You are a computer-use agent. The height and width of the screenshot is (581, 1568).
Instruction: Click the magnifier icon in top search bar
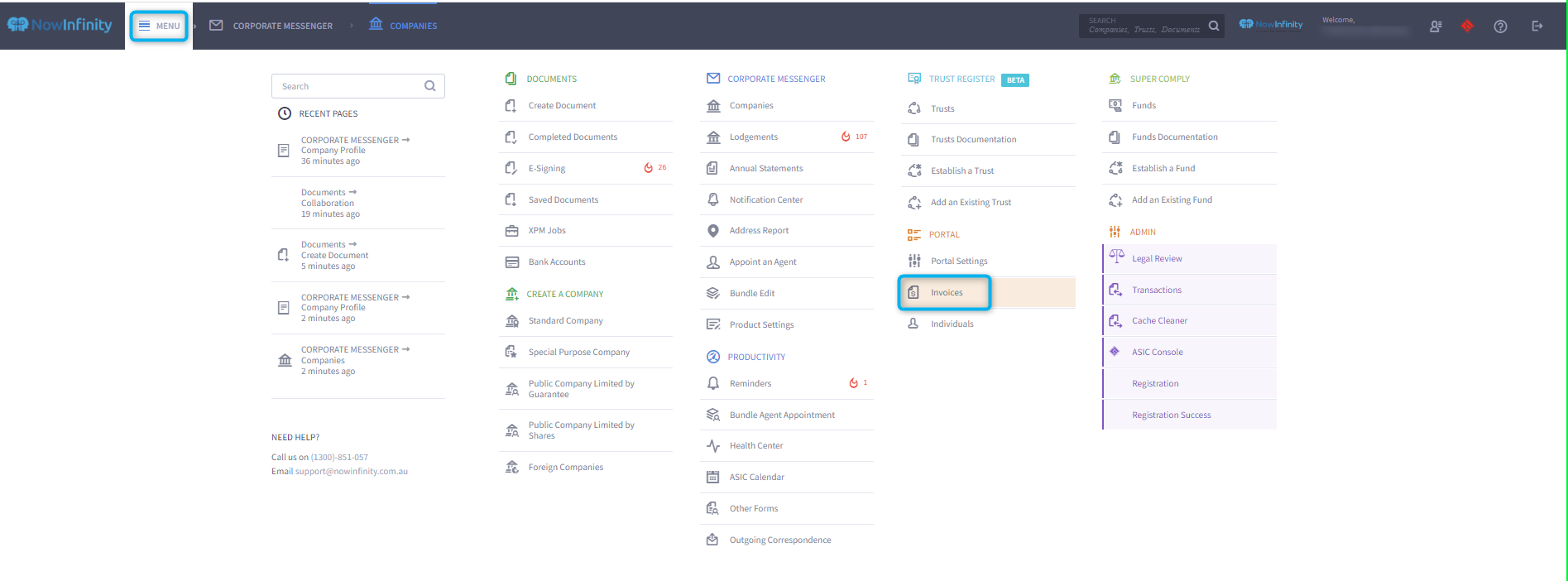click(x=1213, y=26)
